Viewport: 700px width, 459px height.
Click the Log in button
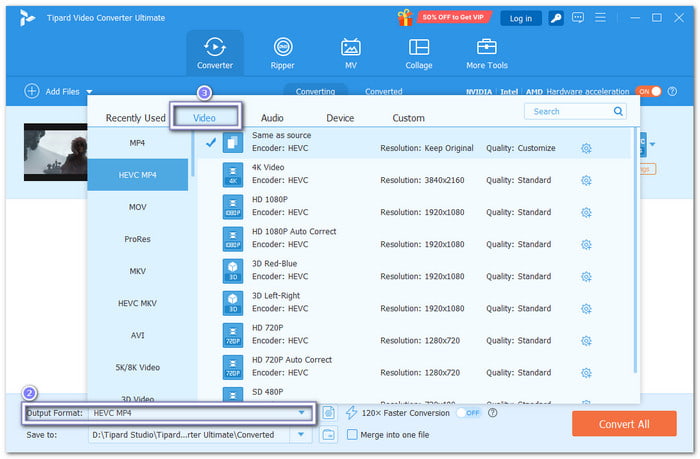tap(521, 18)
